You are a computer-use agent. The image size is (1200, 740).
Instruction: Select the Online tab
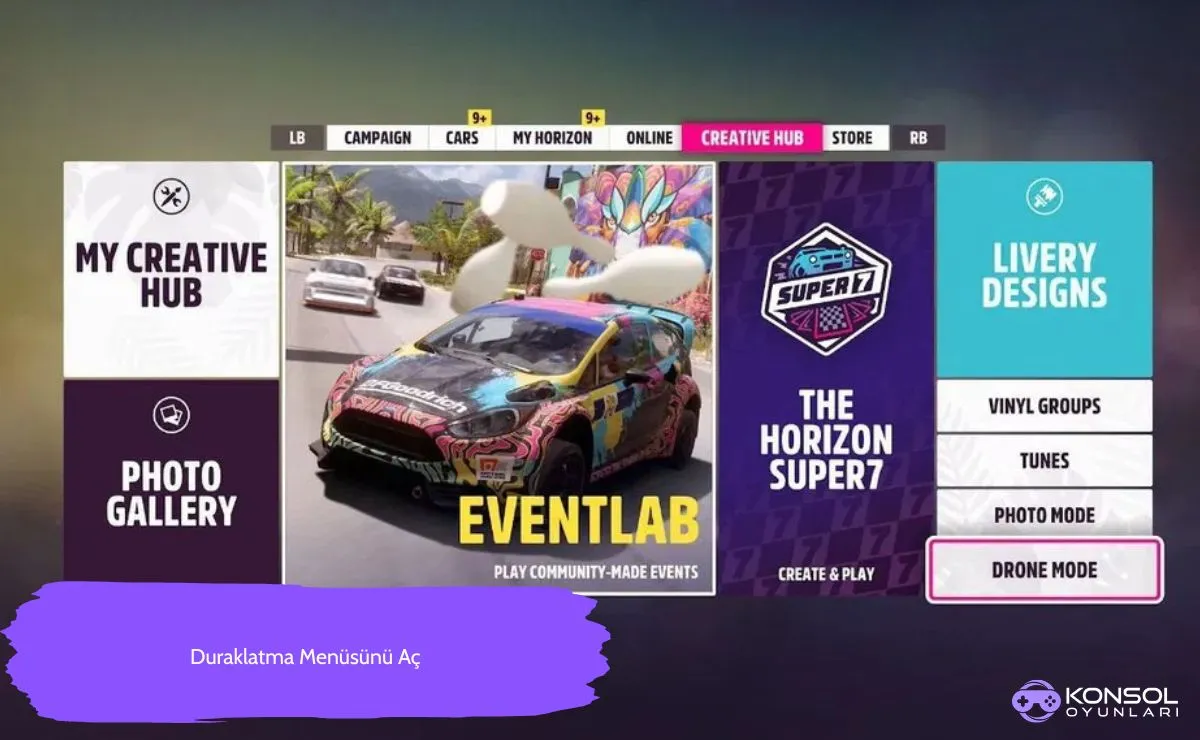(x=649, y=138)
